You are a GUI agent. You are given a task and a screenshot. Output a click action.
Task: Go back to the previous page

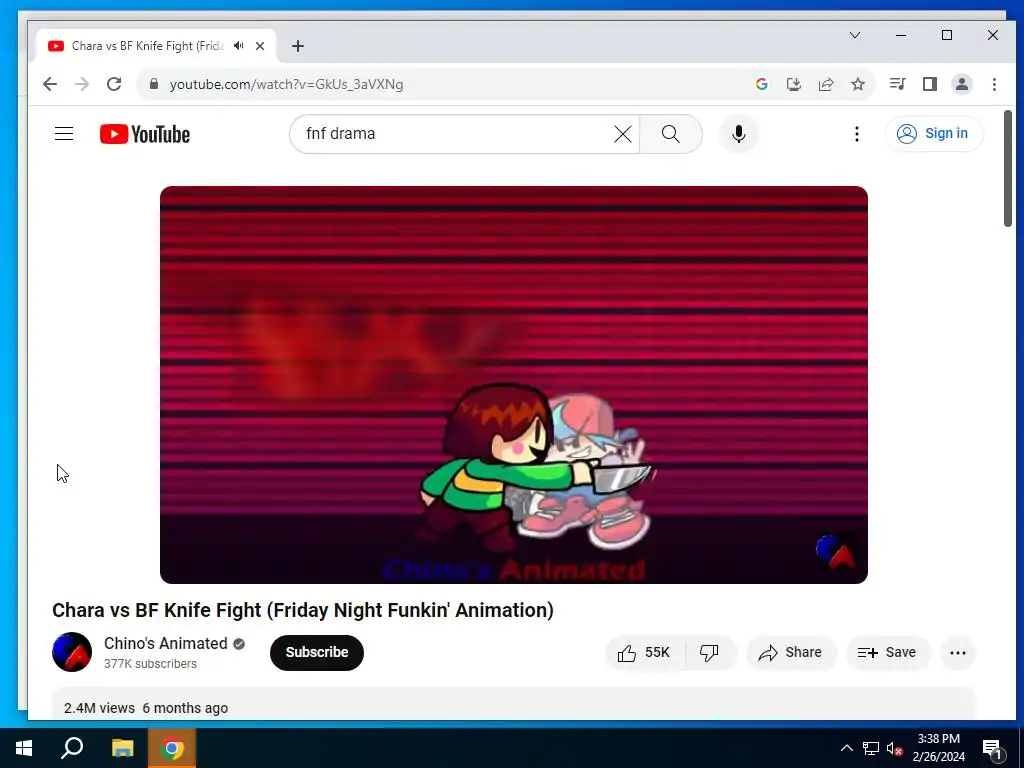(50, 84)
